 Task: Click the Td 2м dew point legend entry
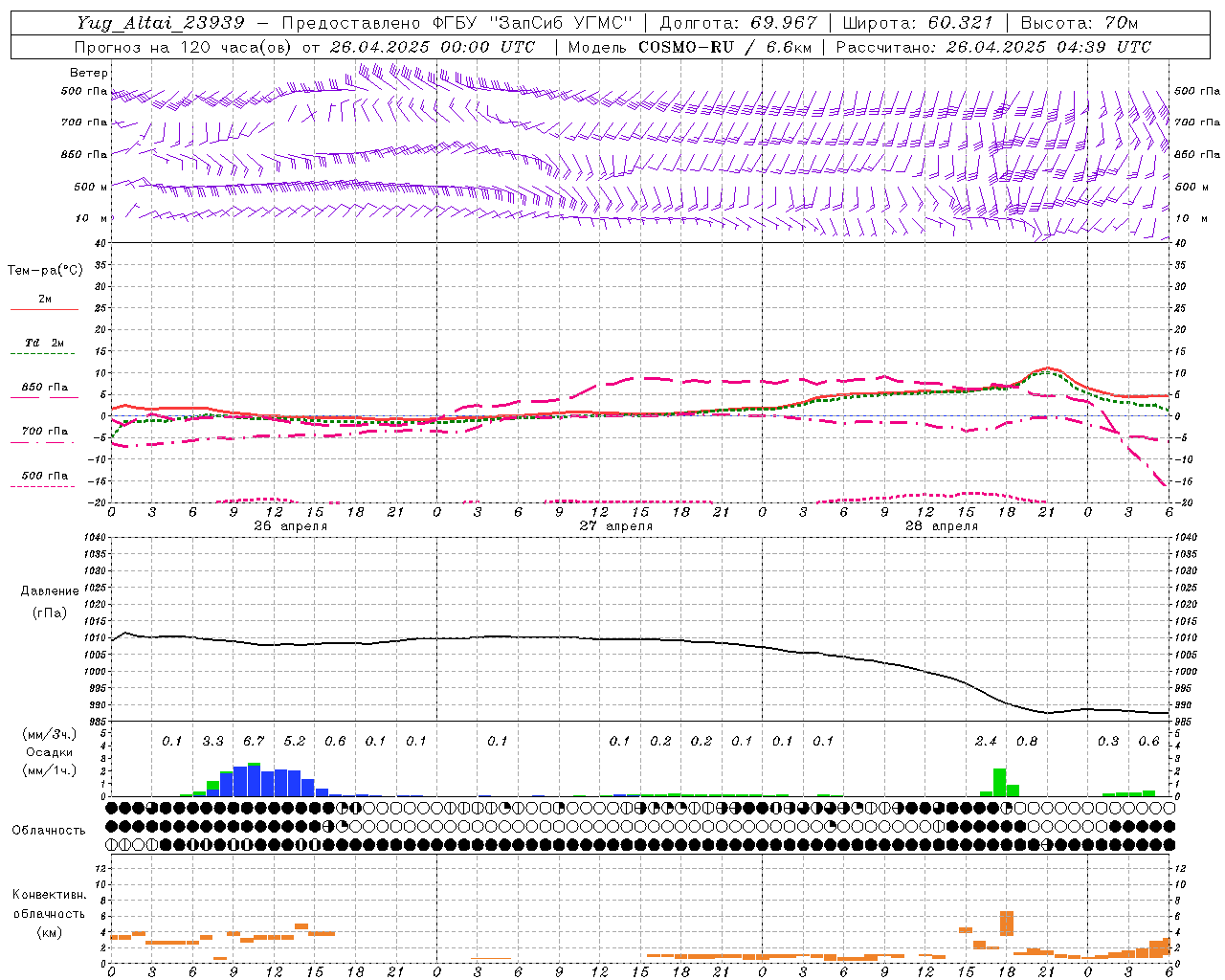point(45,343)
